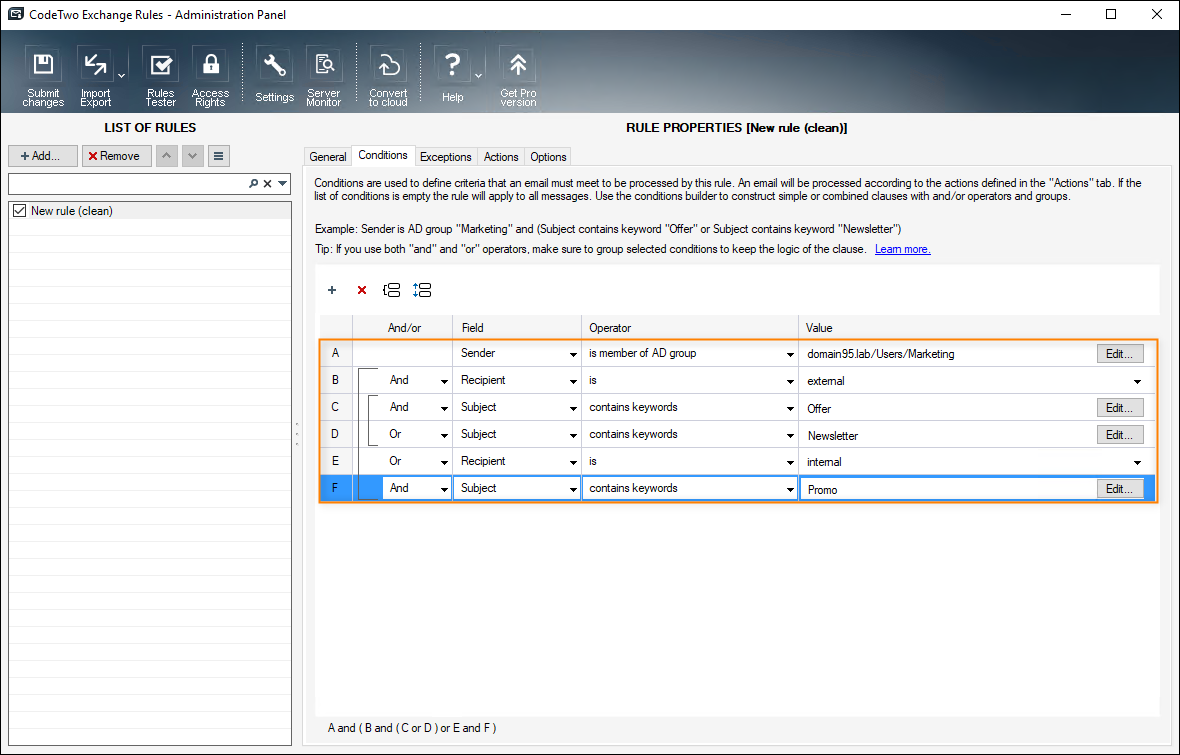Open Value dropdown showing external
Image resolution: width=1180 pixels, height=755 pixels.
[1137, 382]
